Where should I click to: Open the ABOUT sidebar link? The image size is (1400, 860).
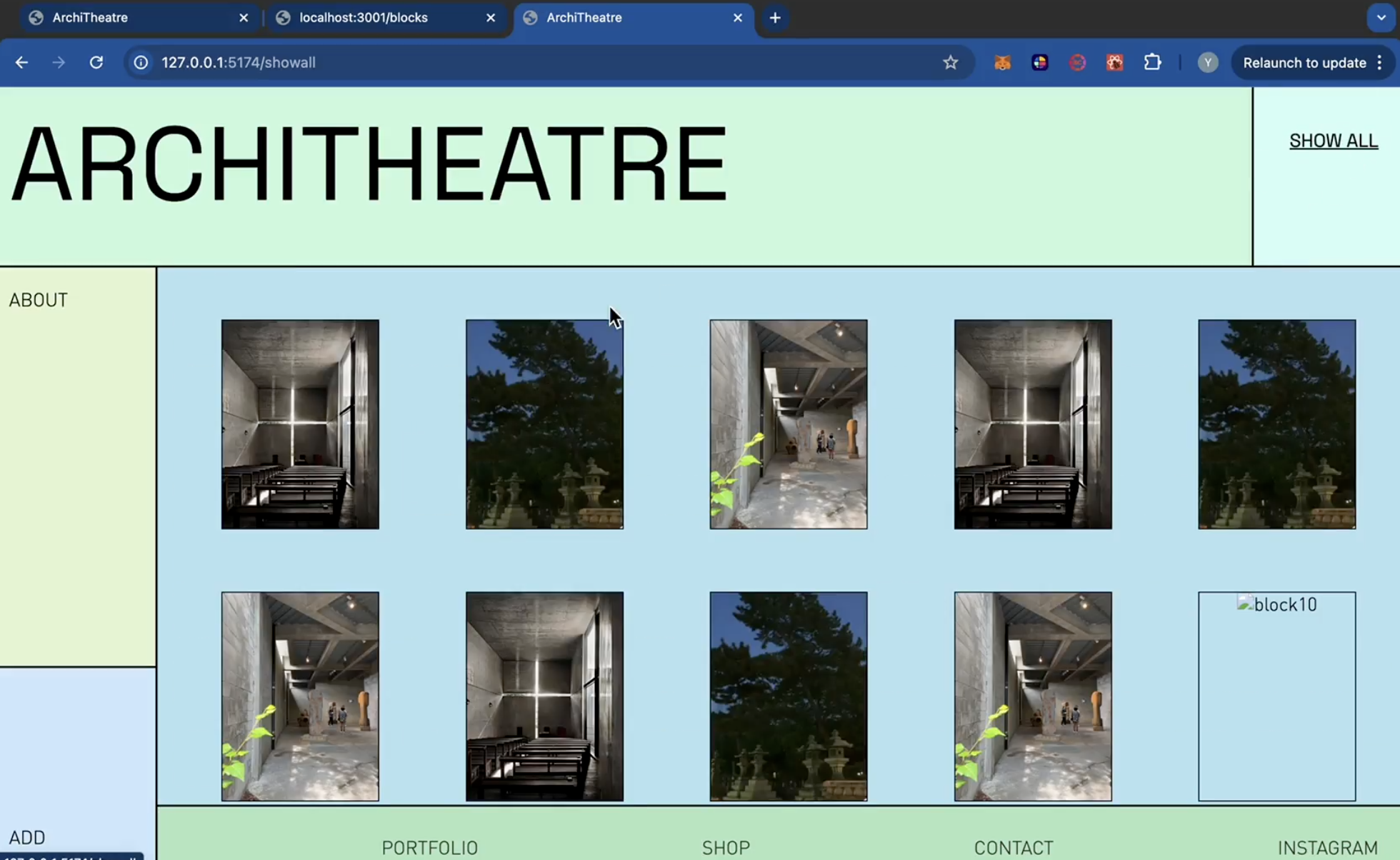(39, 300)
